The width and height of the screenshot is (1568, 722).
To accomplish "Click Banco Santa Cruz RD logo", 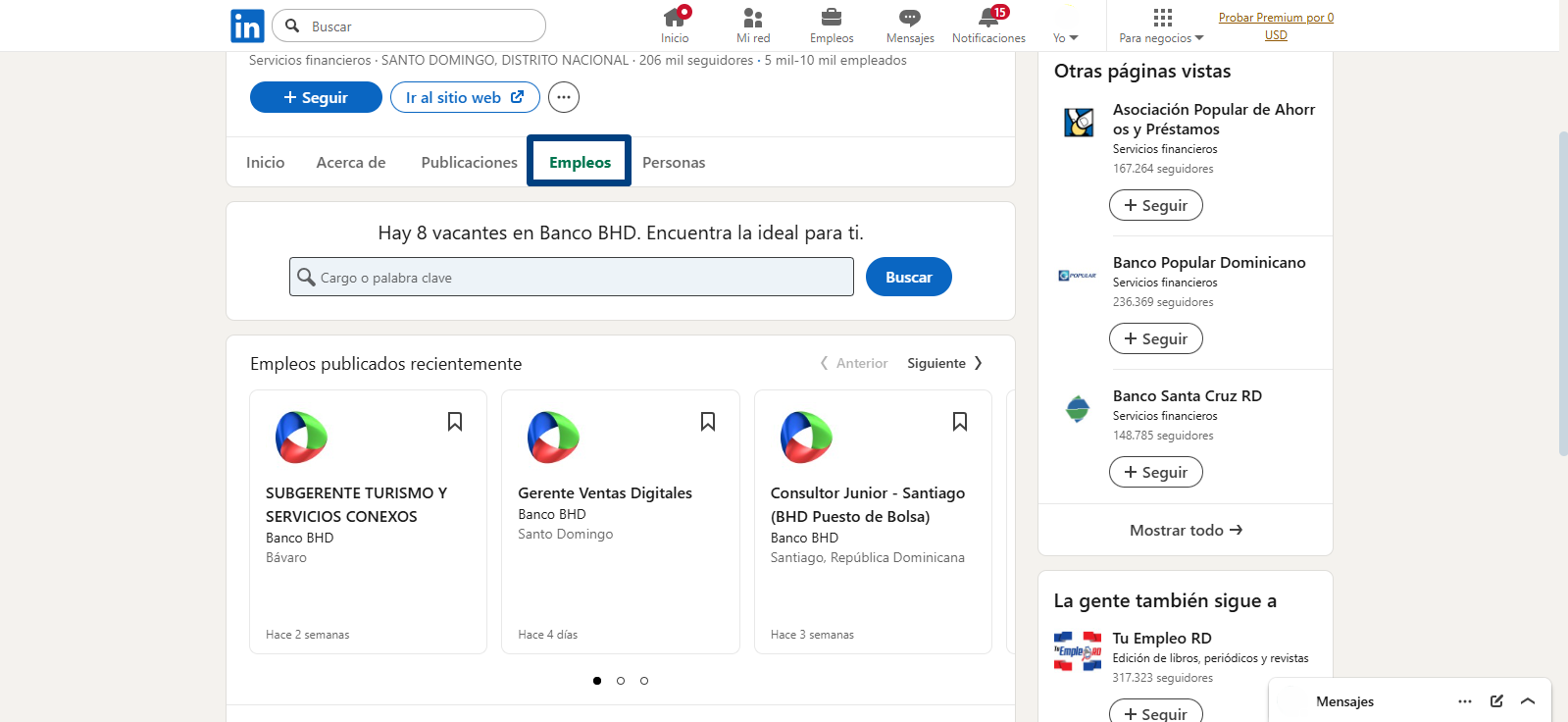I will pos(1078,409).
